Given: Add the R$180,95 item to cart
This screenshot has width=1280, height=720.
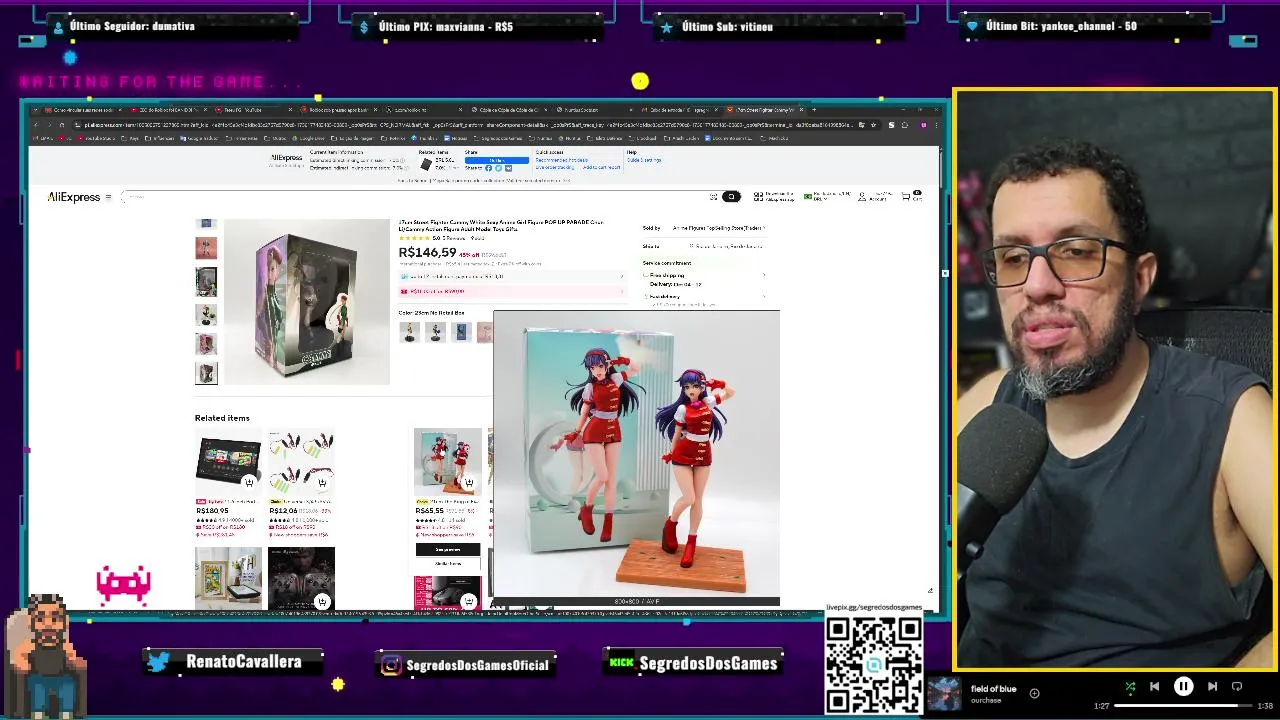Looking at the screenshot, I should tap(249, 483).
